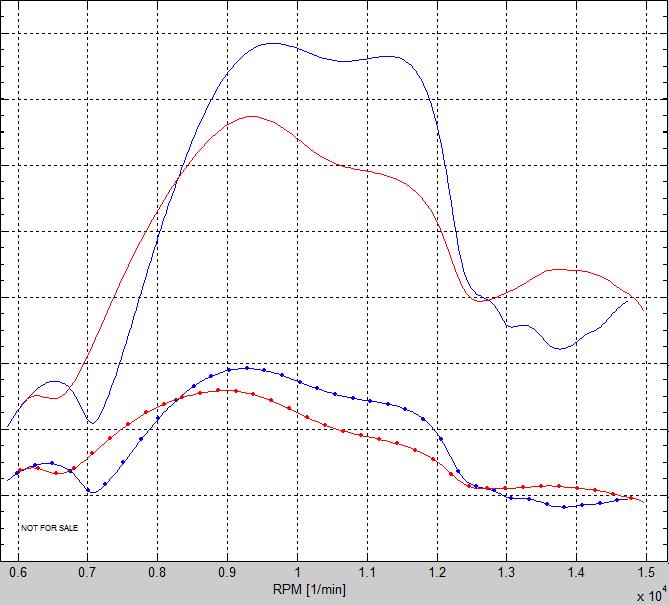
Task: Click the highest peak of the solid blue curve
Action: (270, 43)
